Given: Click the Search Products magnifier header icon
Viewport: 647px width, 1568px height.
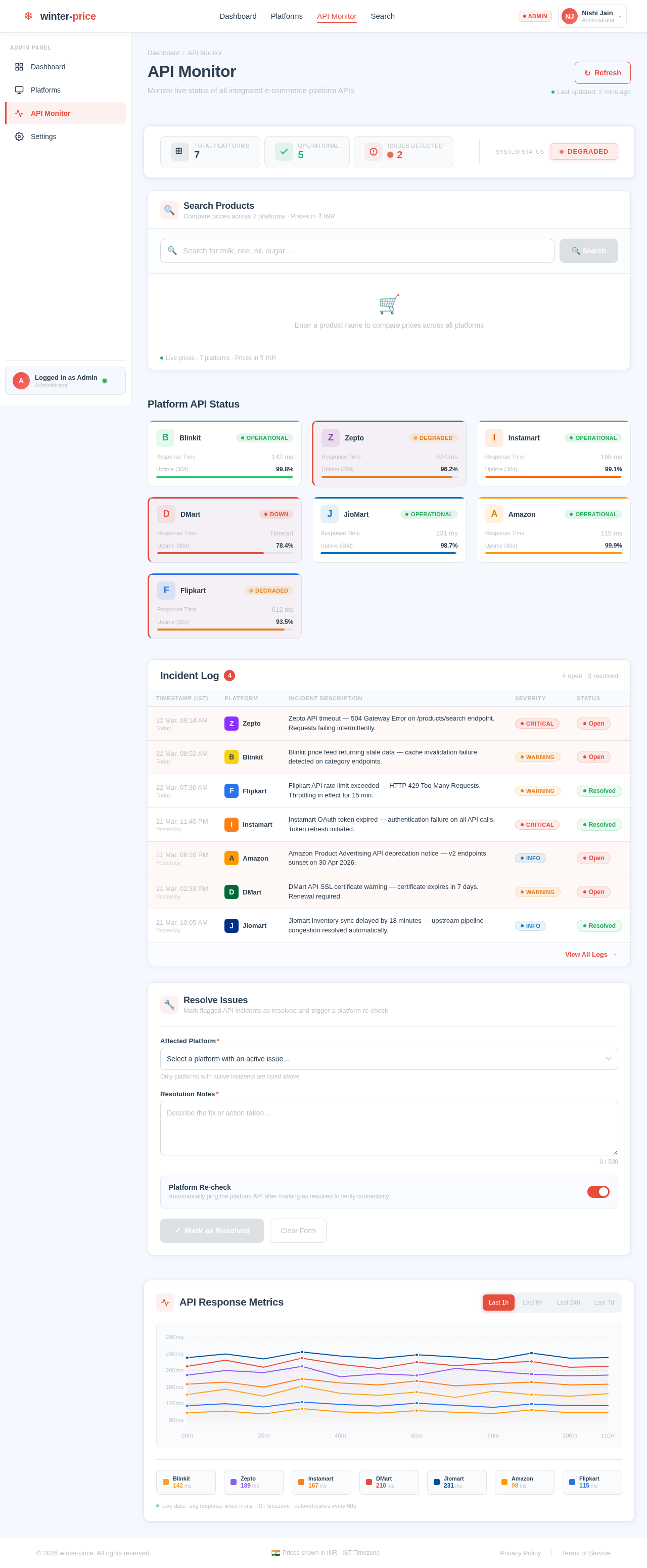Looking at the screenshot, I should (x=169, y=210).
